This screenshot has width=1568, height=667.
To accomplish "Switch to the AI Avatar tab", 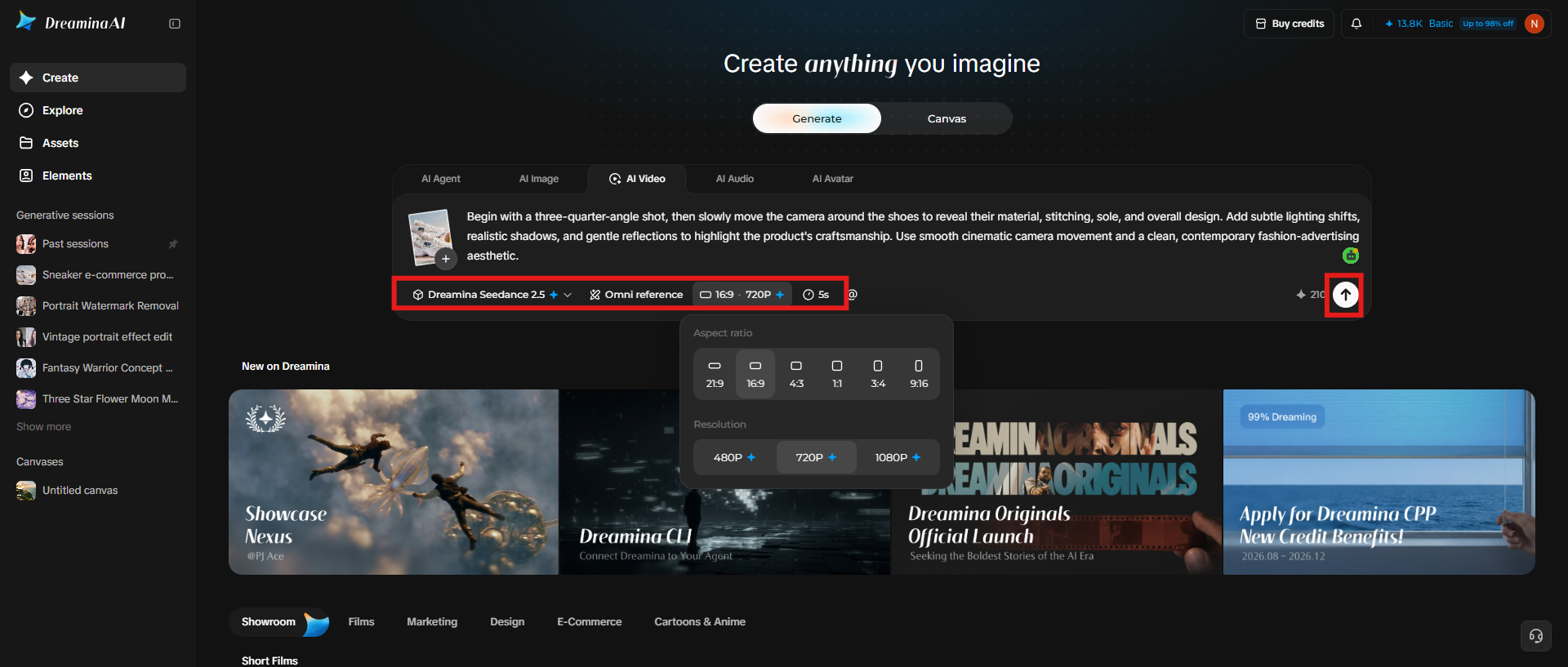I will coord(833,179).
